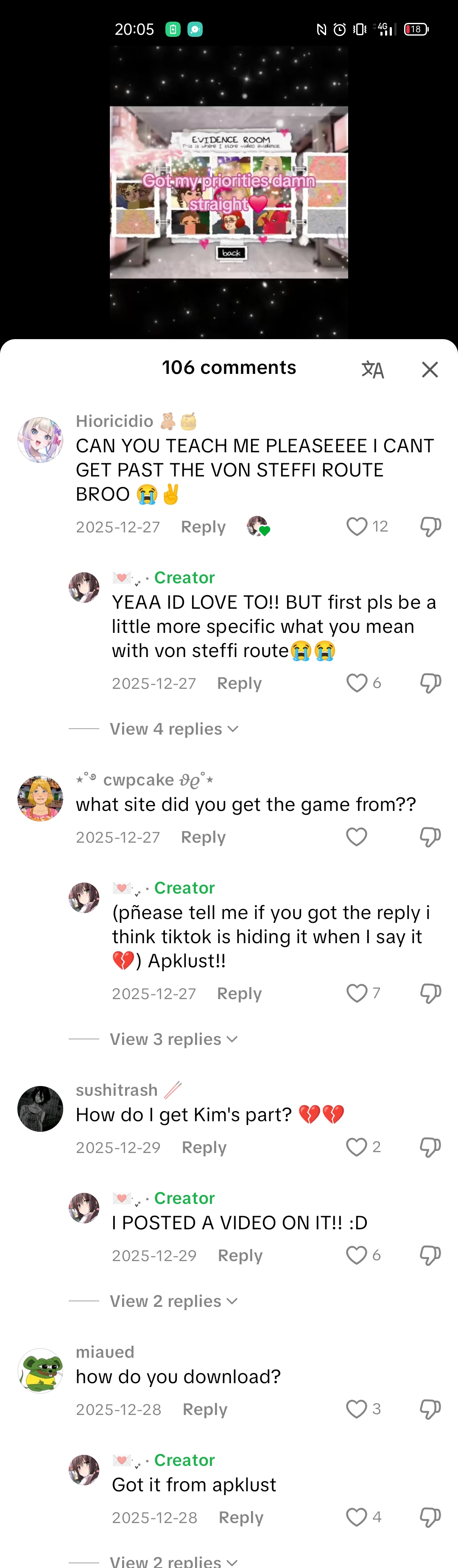Translate comments with the translation icon

pos(373,370)
